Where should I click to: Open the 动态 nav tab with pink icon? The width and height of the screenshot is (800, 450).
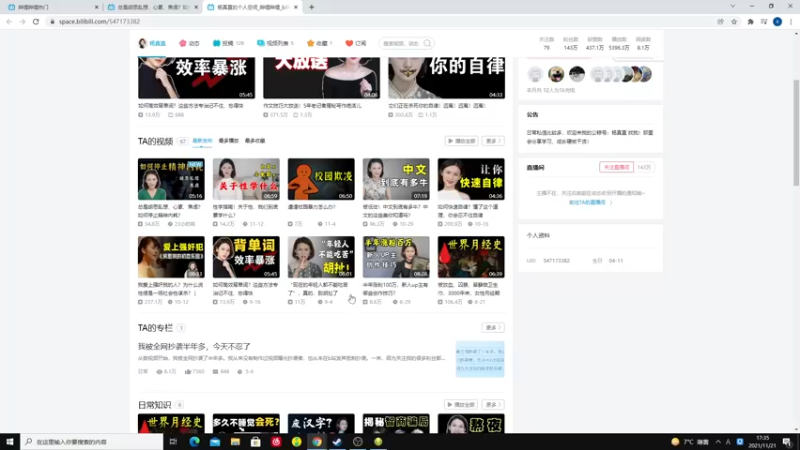pyautogui.click(x=189, y=43)
